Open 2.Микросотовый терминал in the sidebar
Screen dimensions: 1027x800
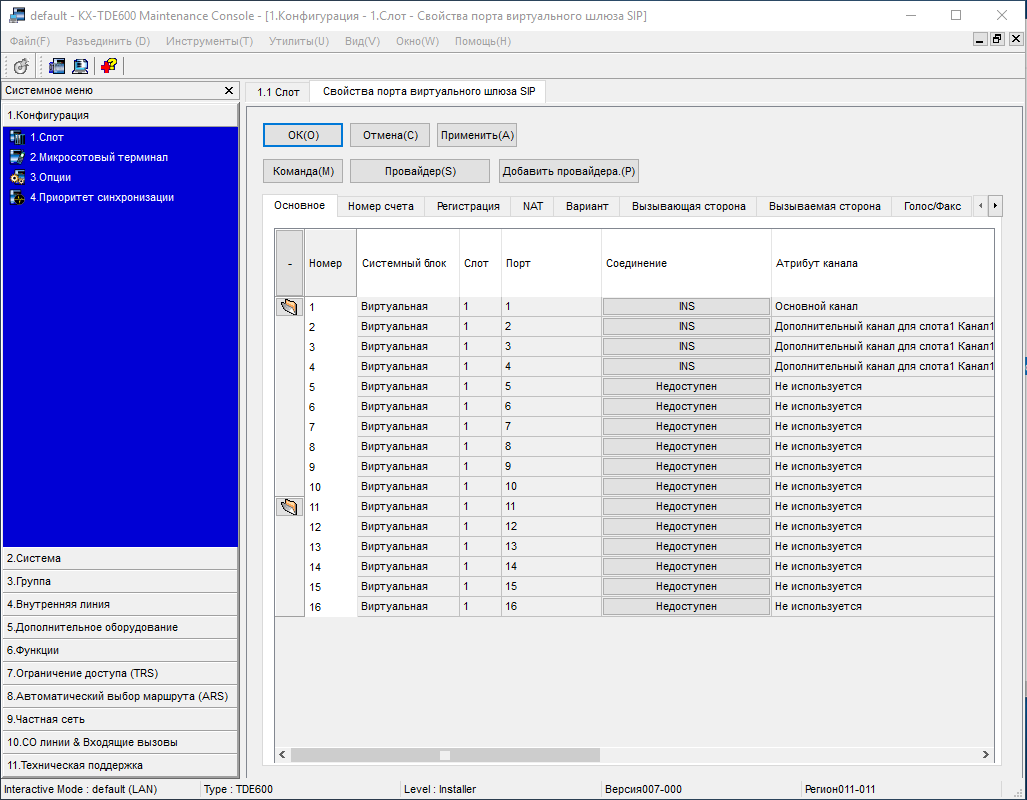98,157
